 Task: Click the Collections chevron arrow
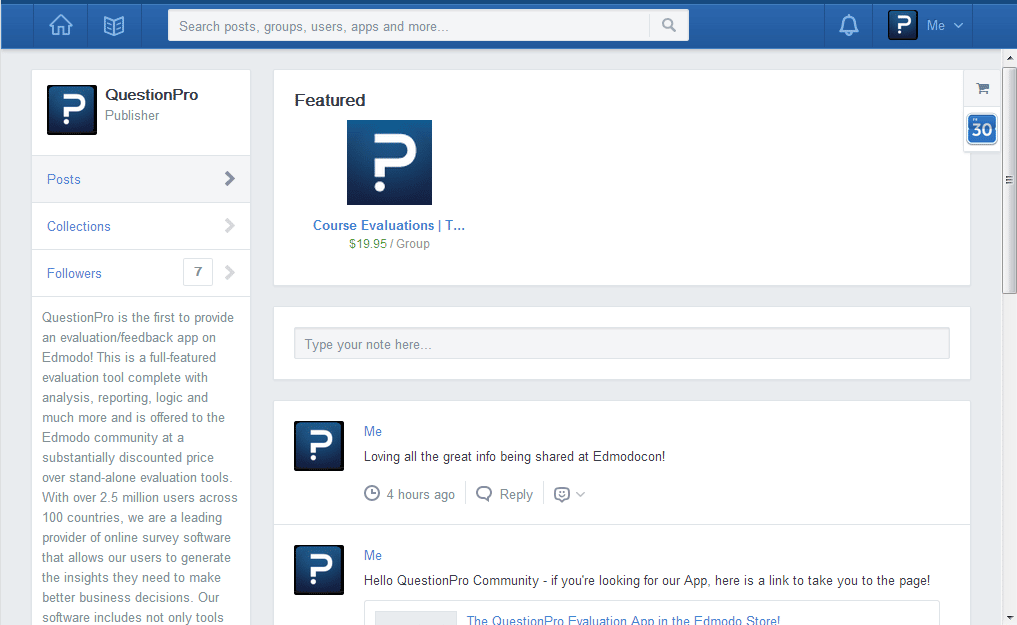230,226
